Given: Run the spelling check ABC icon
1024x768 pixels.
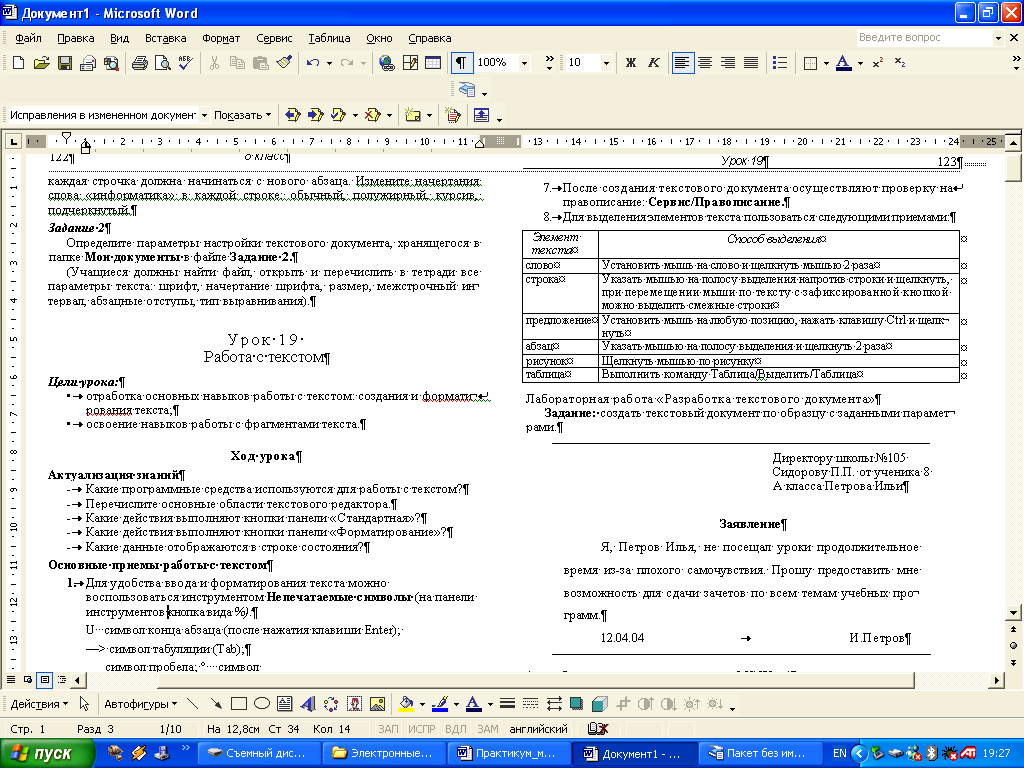Looking at the screenshot, I should 185,63.
